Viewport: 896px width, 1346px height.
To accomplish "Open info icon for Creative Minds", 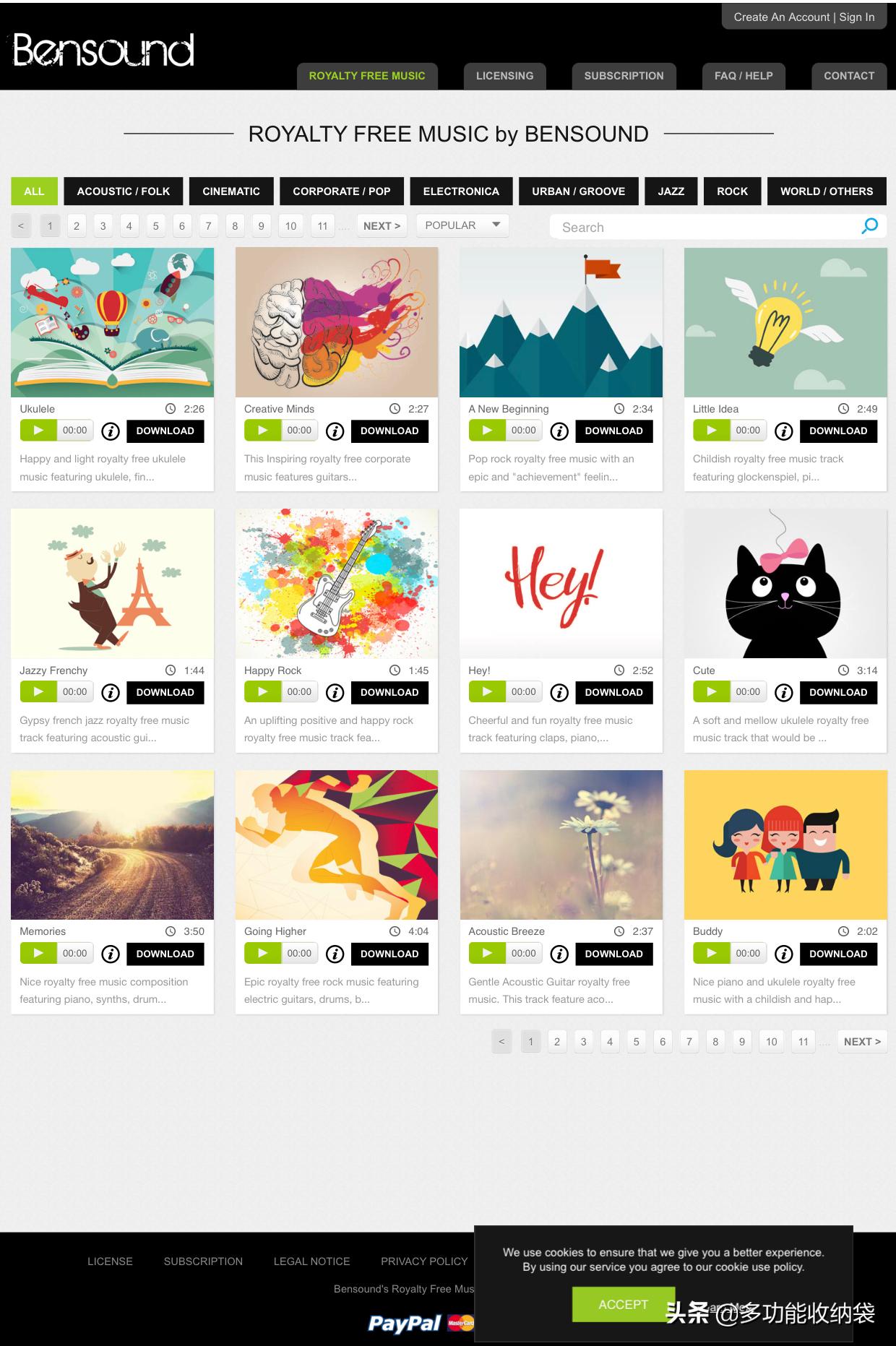I will click(335, 431).
